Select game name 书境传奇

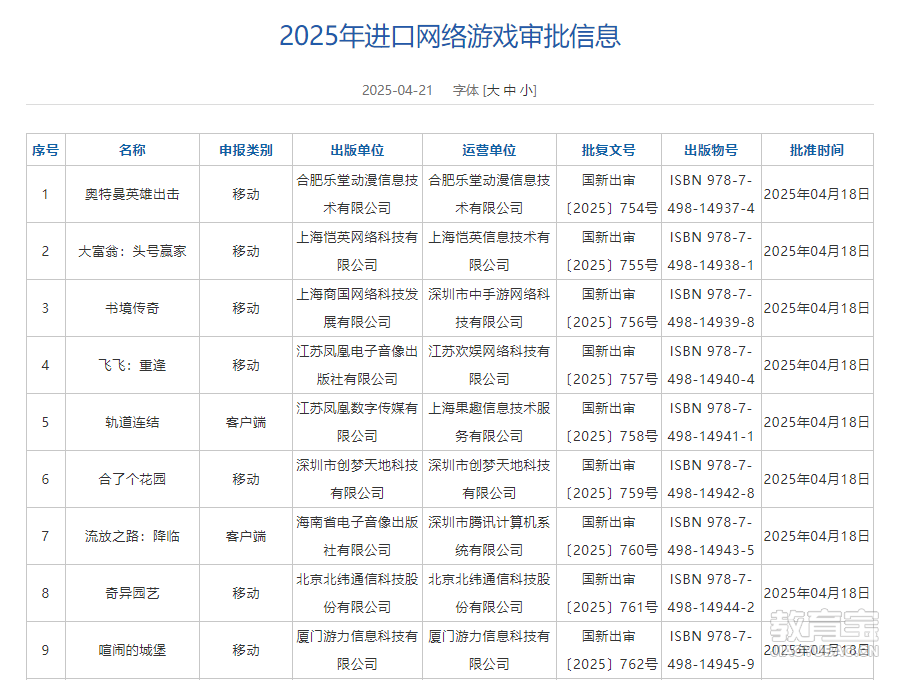point(132,308)
